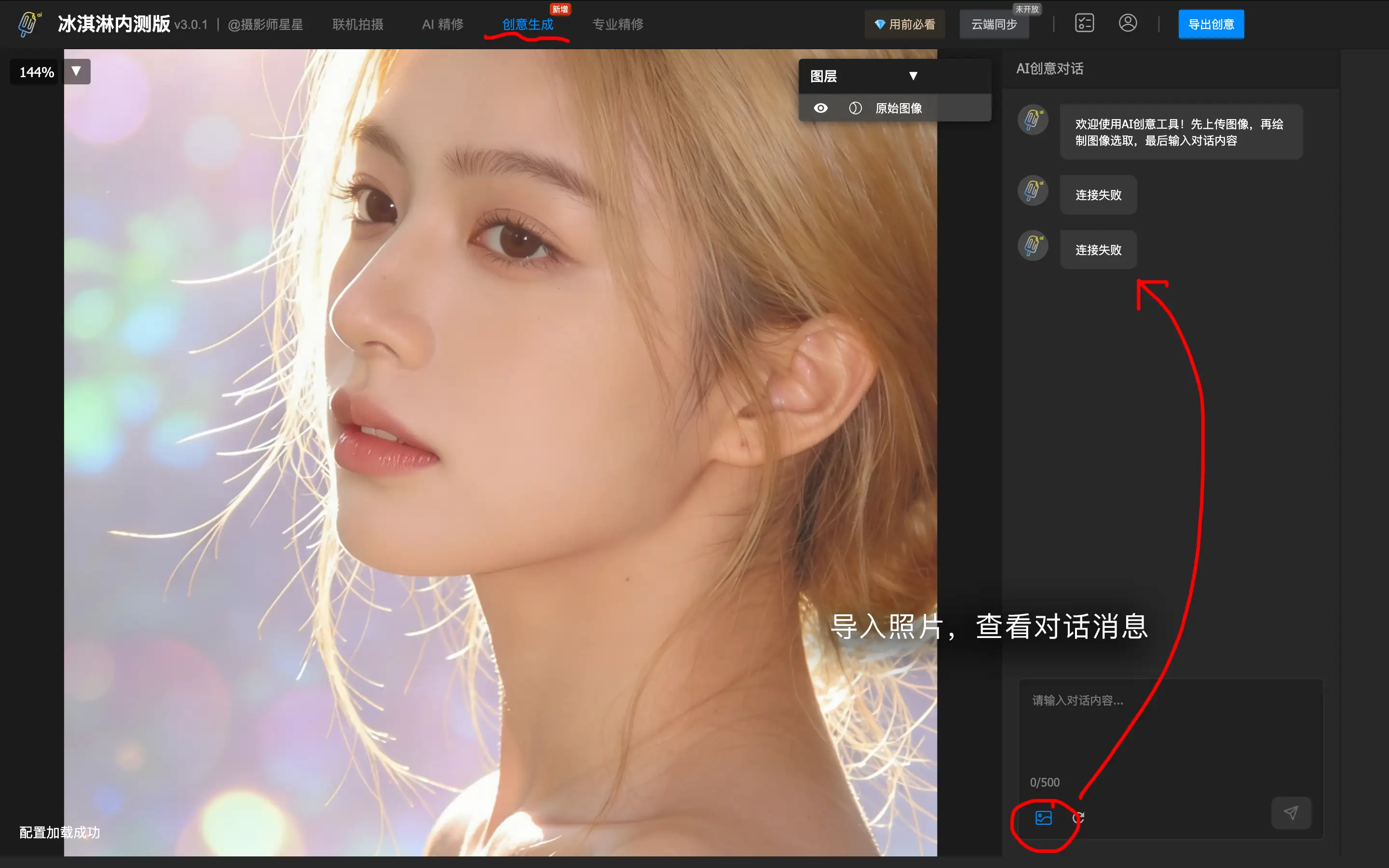Click the contrast circle icon on the 原始图像 layer

(855, 108)
